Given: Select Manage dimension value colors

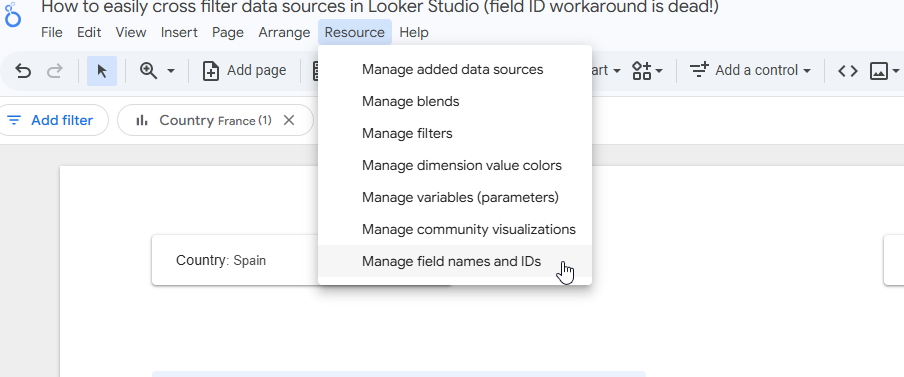Looking at the screenshot, I should [x=454, y=165].
